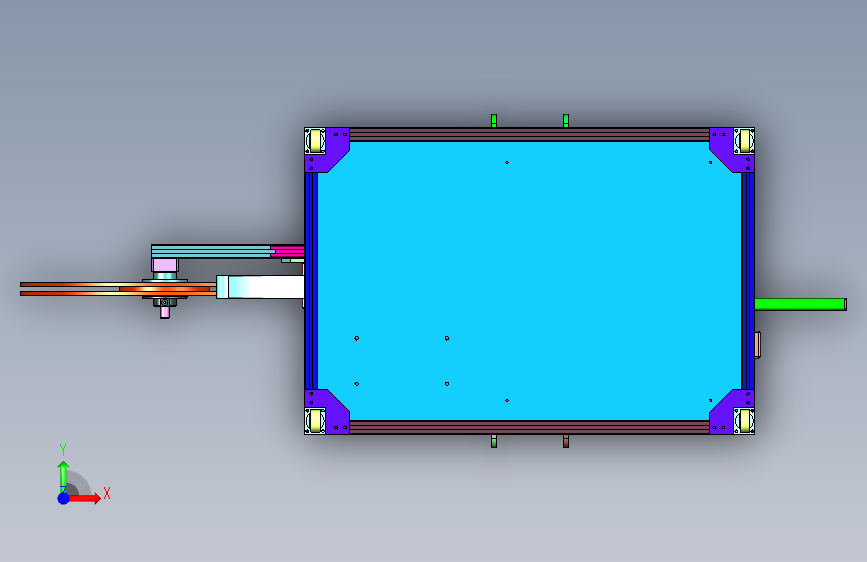Click the red X axis arrow of triad
The image size is (867, 562).
[85, 498]
